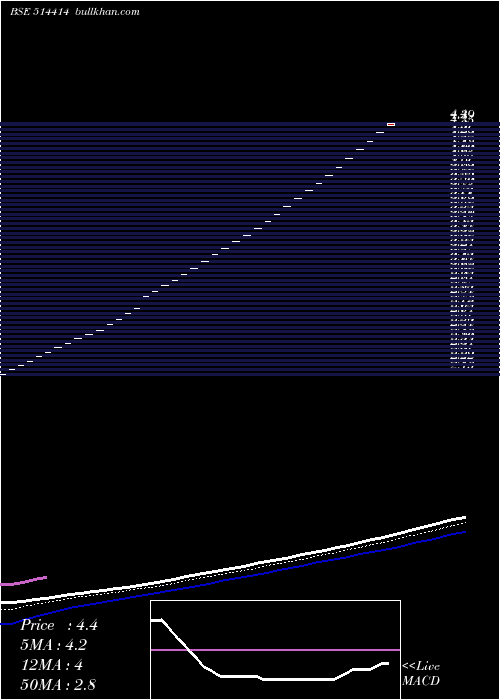Select the "12MA : 4" reading
500x700 pixels.
pos(52,665)
